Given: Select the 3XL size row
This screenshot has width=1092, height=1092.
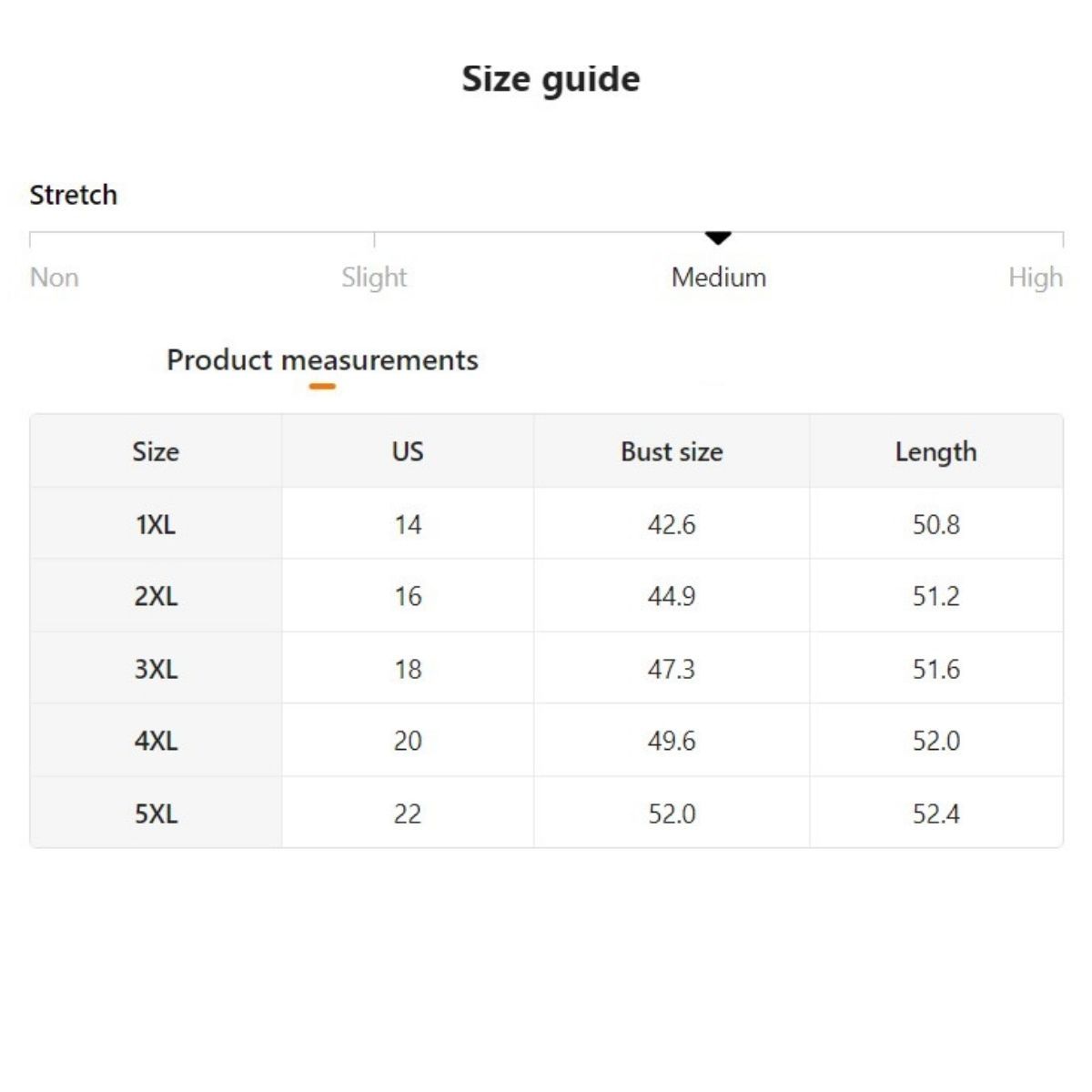Looking at the screenshot, I should 156,669.
